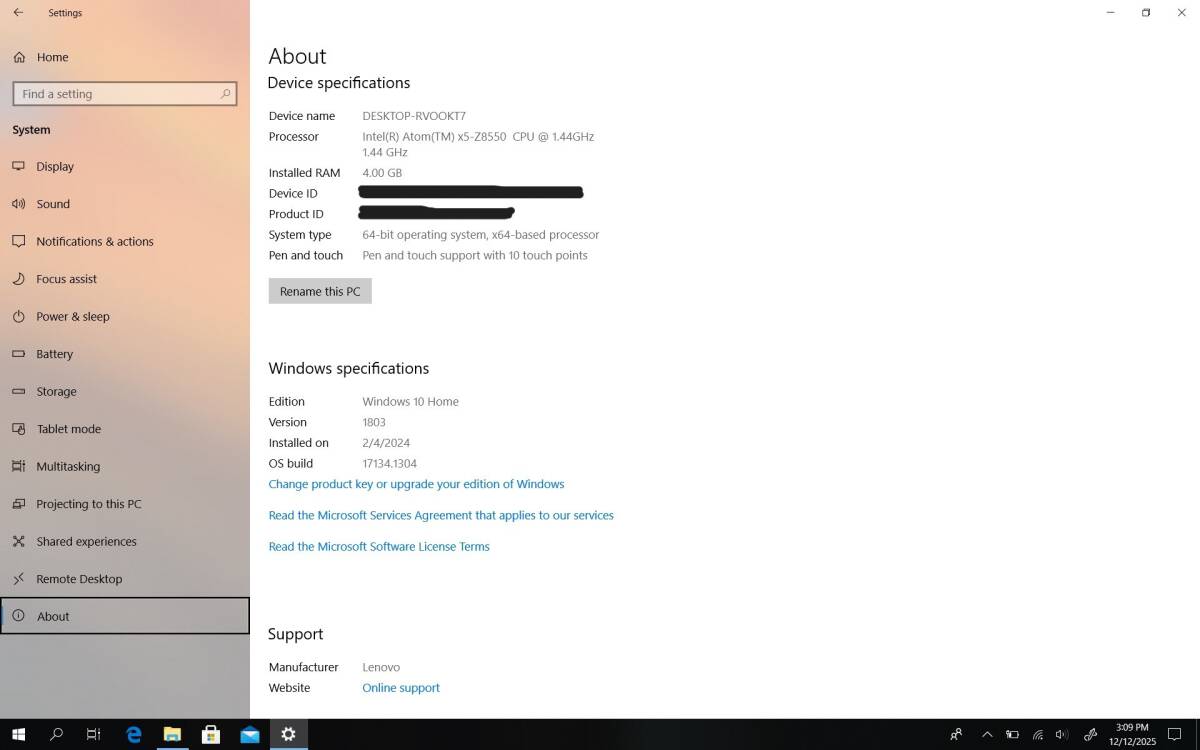Screen dimensions: 1200x750
Task: Select Battery settings item
Action: pyautogui.click(x=54, y=354)
